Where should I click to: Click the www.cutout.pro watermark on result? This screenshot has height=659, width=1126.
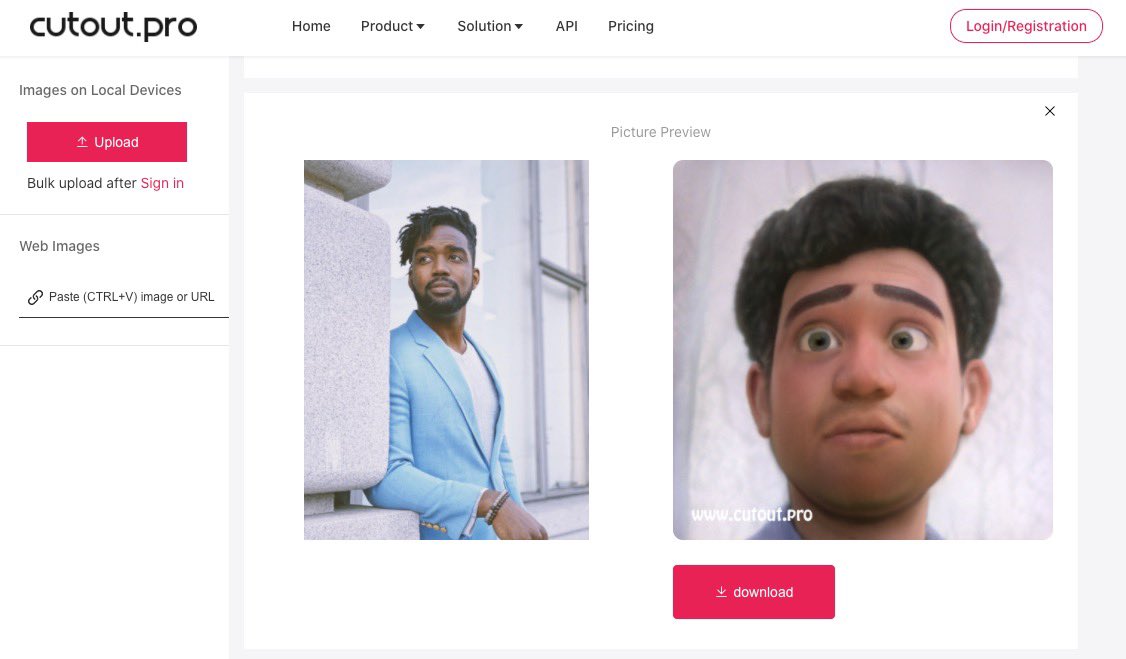pyautogui.click(x=752, y=515)
